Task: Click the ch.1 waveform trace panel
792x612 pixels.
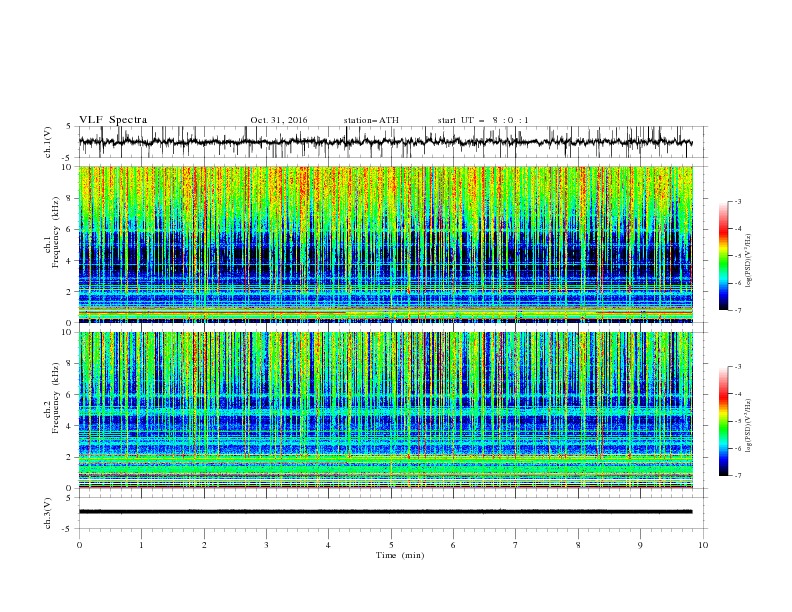Action: [x=392, y=142]
